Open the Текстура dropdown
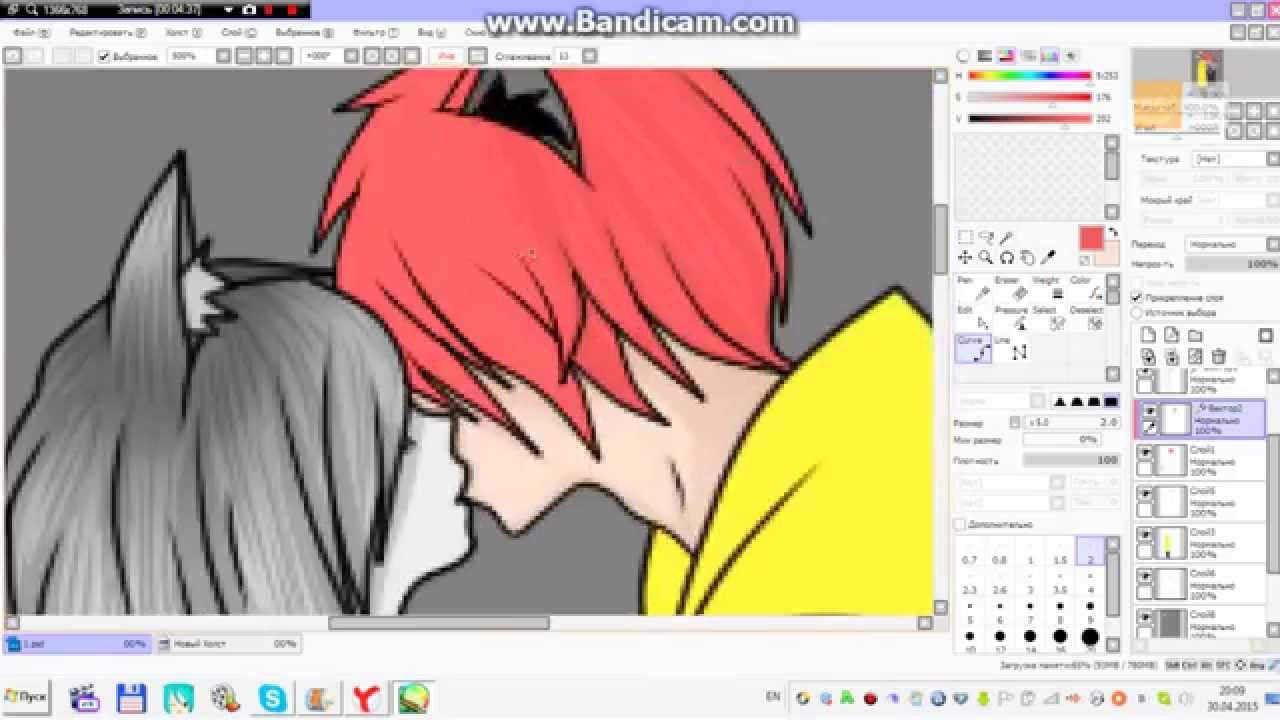Viewport: 1280px width, 720px height. pos(1234,159)
